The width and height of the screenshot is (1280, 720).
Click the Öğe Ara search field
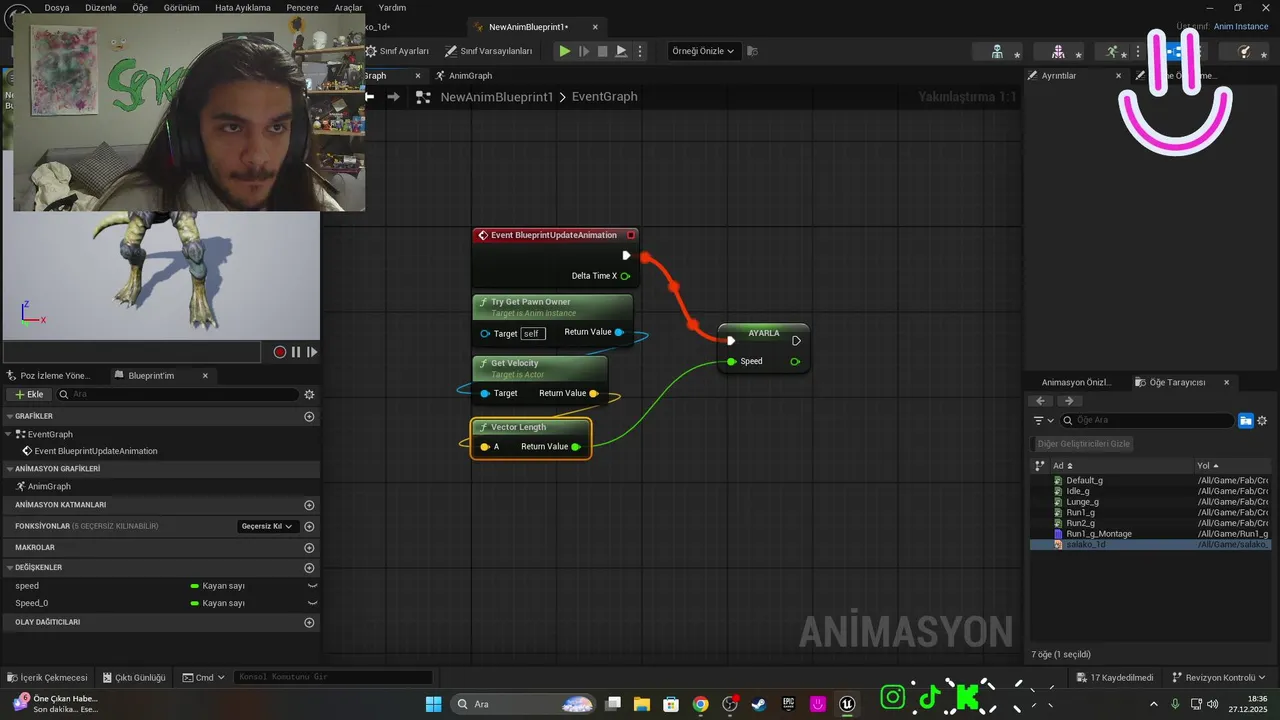pos(1148,421)
